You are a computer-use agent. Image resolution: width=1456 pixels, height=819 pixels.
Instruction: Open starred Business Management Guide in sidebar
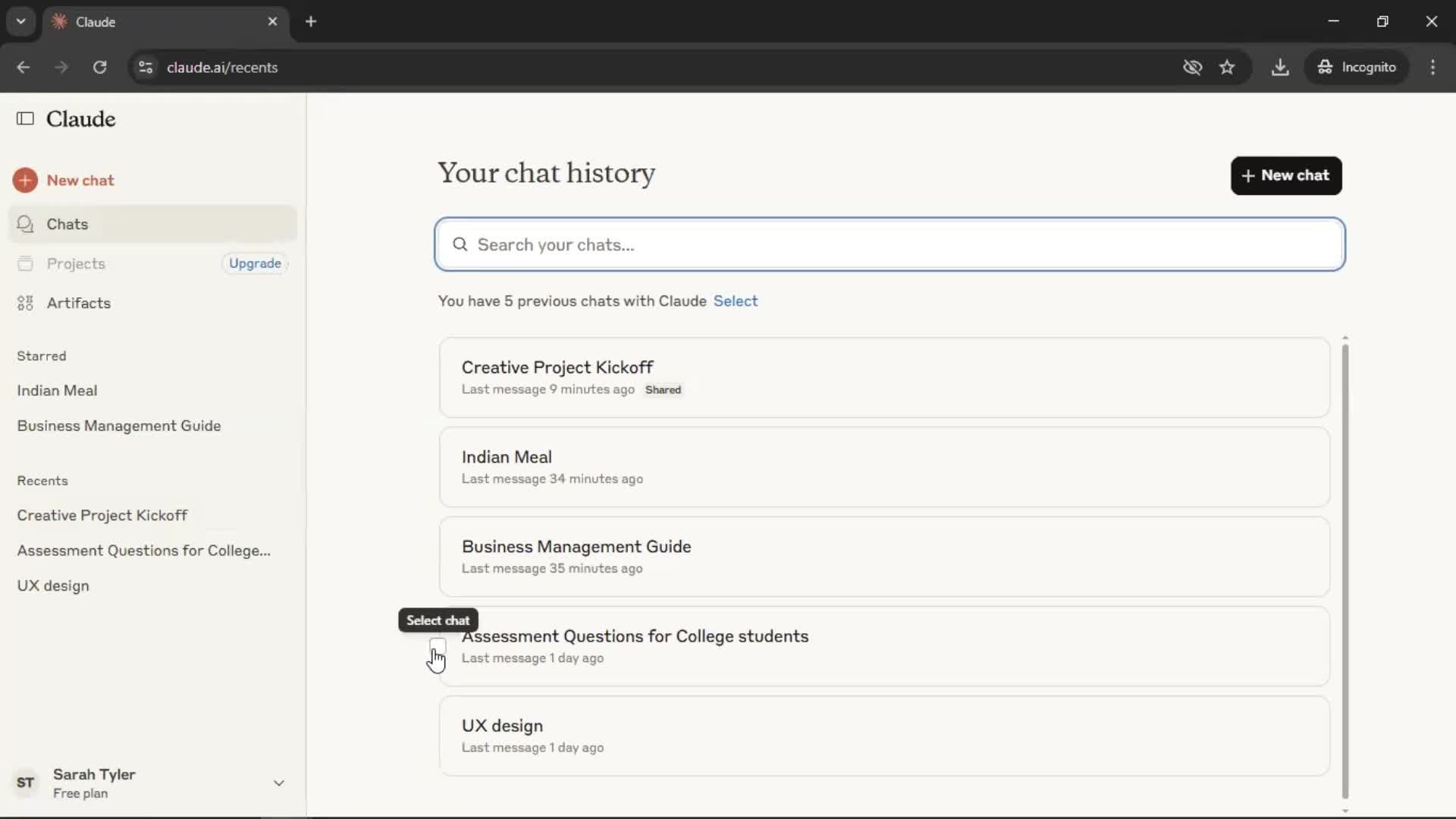[x=119, y=426]
